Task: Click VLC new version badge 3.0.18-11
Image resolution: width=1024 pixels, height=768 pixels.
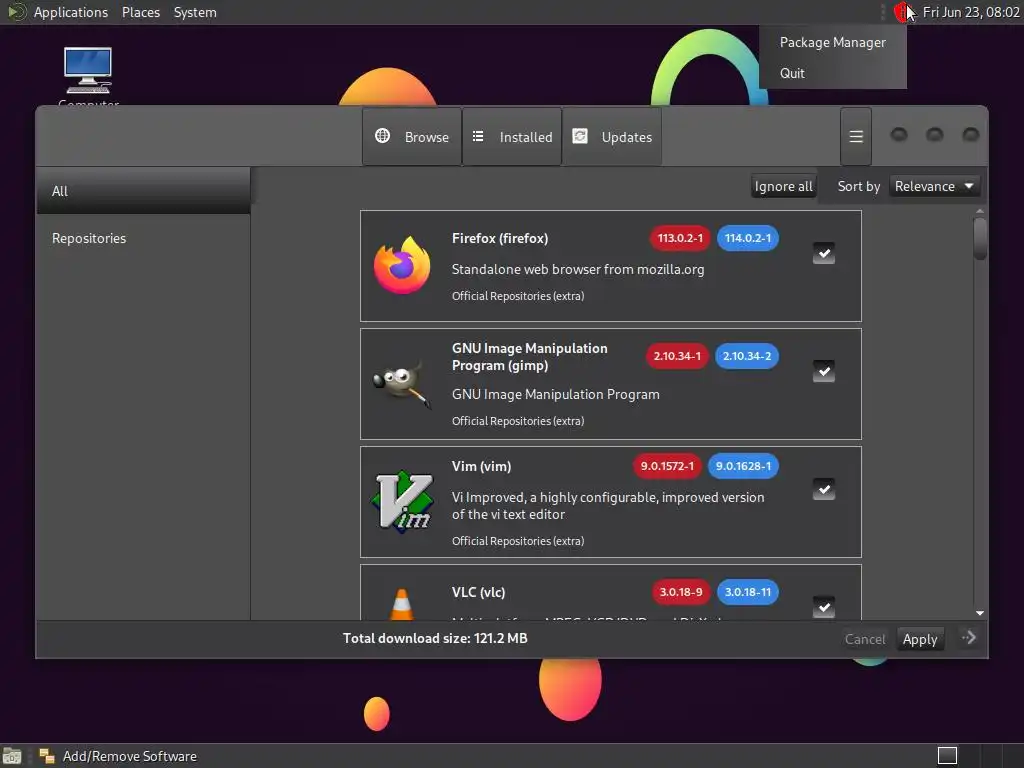Action: pyautogui.click(x=748, y=592)
